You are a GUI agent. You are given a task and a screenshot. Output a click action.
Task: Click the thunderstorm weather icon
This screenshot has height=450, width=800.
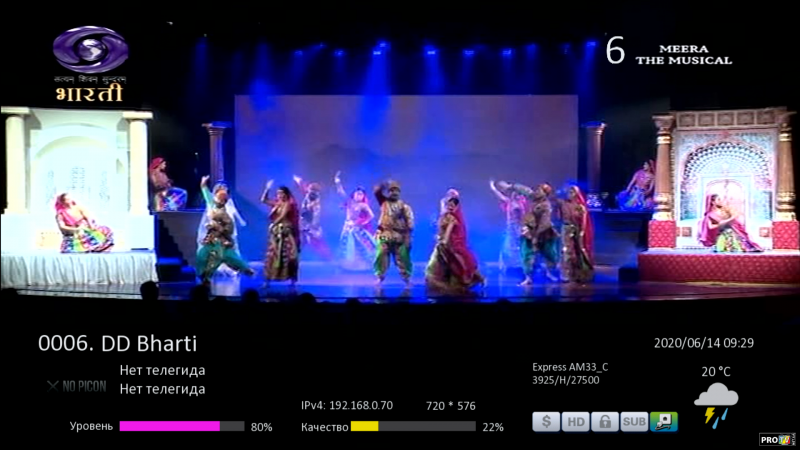715,405
